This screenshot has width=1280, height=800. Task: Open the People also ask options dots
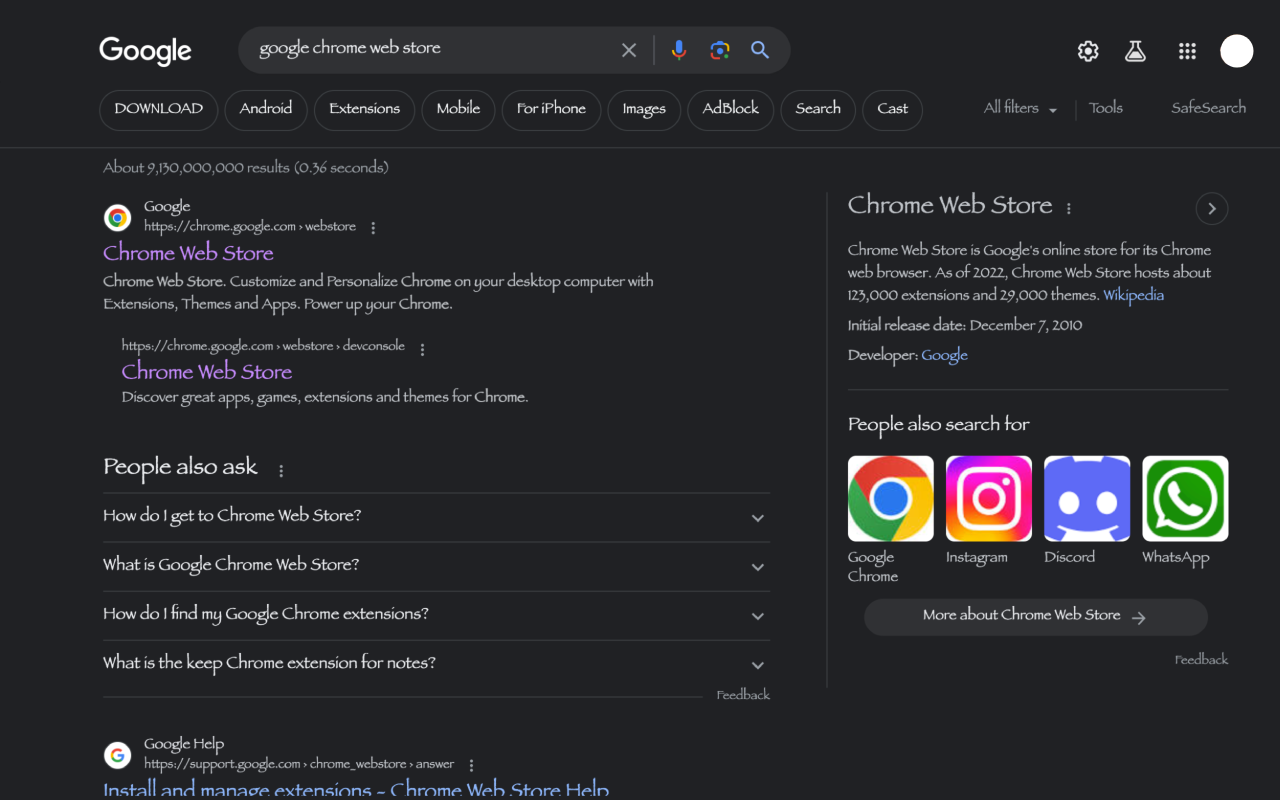281,470
